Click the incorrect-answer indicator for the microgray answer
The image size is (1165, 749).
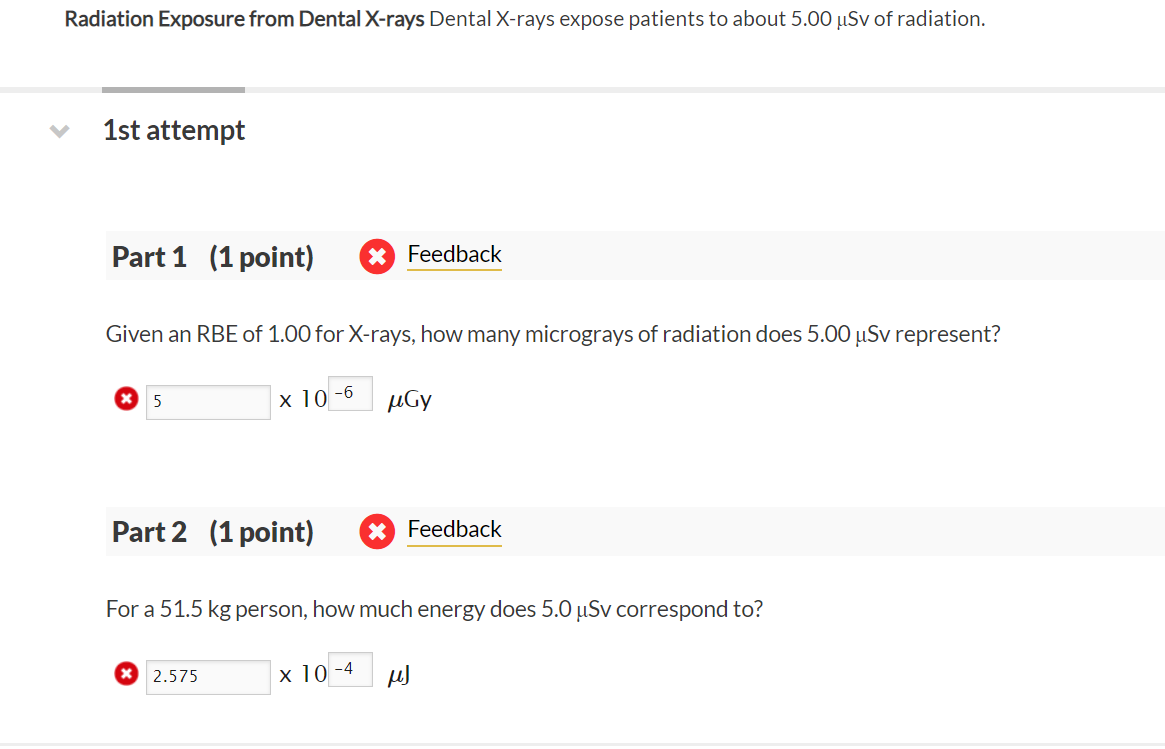point(125,398)
